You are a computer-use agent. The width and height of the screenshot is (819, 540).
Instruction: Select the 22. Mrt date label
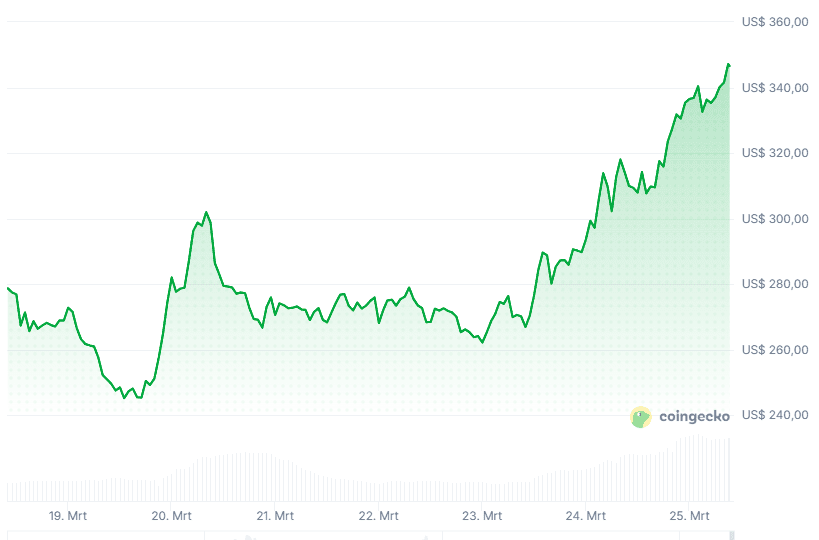click(x=378, y=516)
